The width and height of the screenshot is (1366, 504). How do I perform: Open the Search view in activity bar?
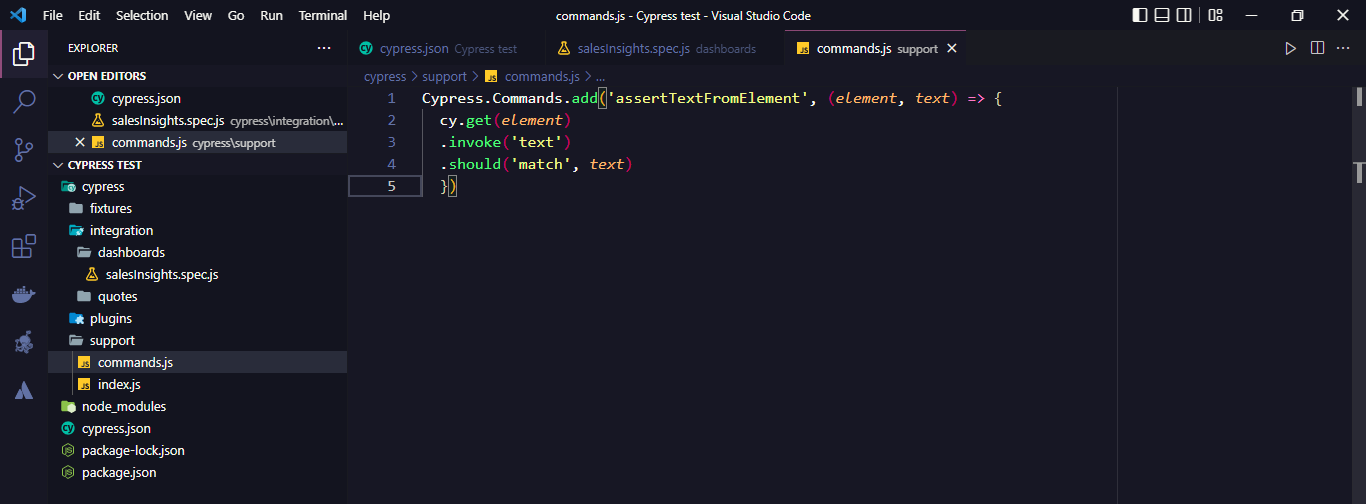[23, 101]
